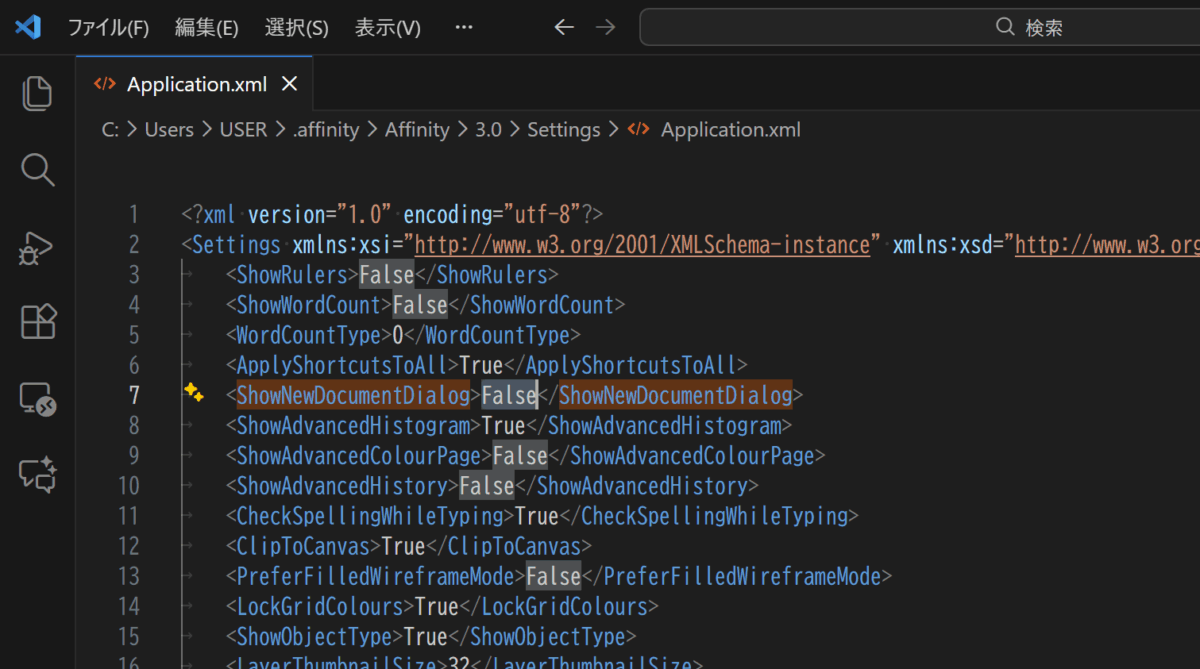Open the Explorer view in activity bar
The image size is (1200, 669).
coord(37,93)
